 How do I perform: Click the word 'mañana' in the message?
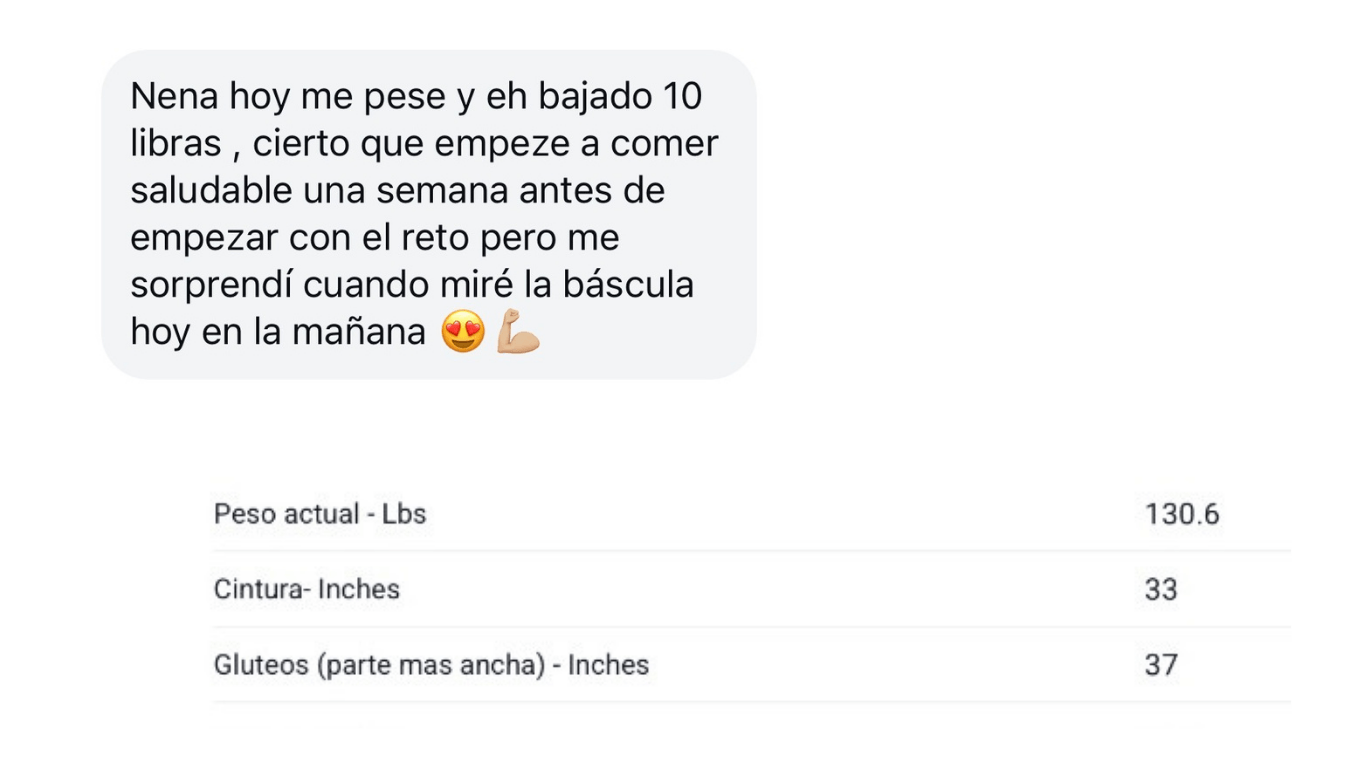tap(359, 332)
